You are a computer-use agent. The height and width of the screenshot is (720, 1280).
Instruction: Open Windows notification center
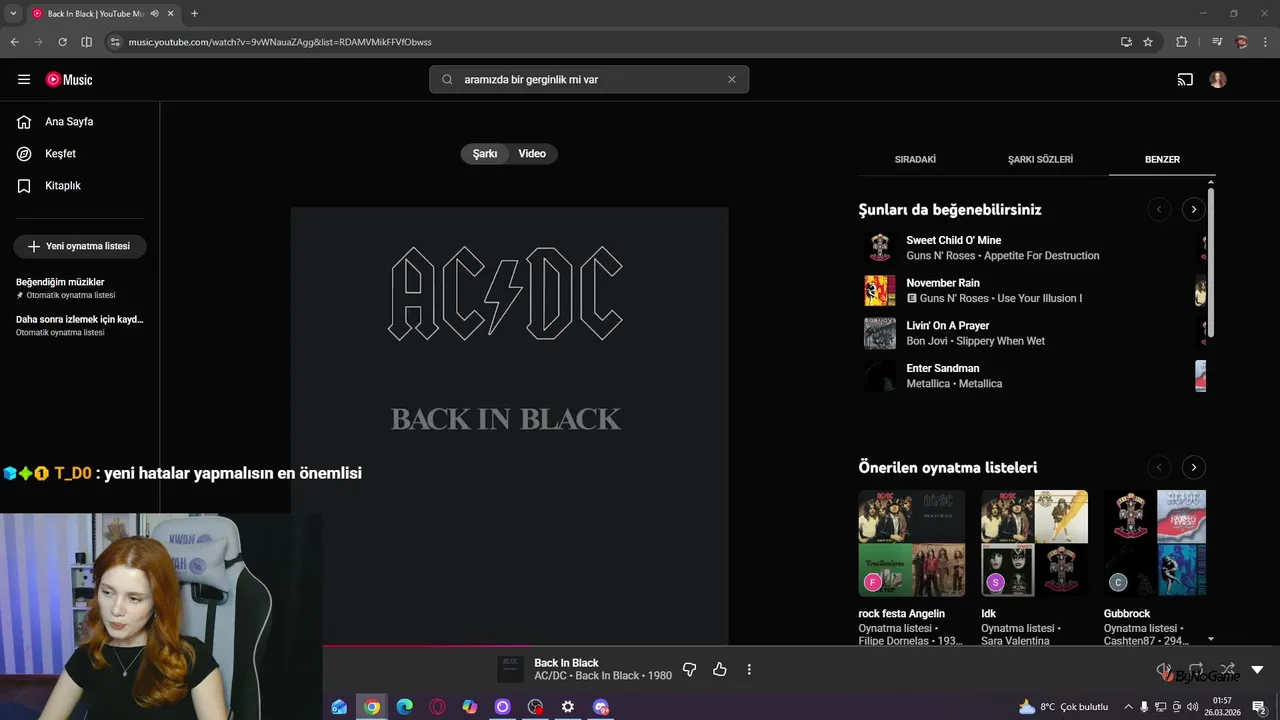point(1260,707)
